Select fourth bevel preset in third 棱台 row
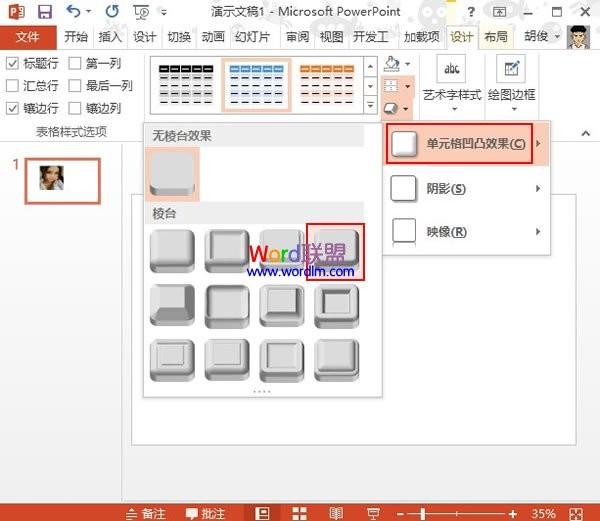 click(336, 360)
